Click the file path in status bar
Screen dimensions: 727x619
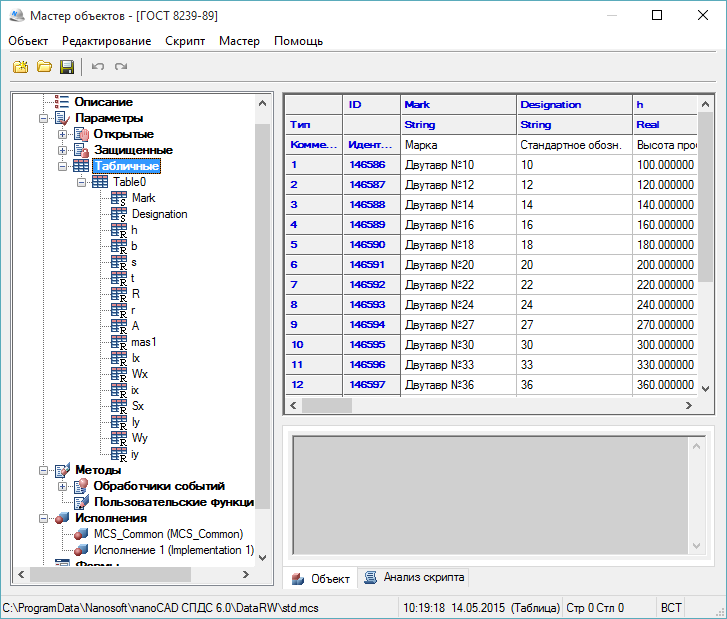click(x=160, y=608)
